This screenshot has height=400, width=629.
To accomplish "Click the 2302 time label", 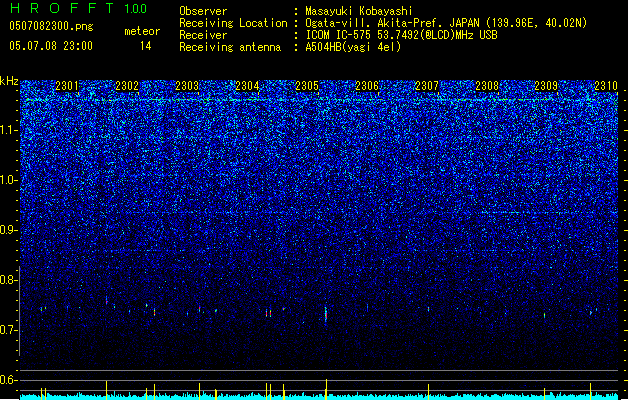I will click(x=127, y=86).
